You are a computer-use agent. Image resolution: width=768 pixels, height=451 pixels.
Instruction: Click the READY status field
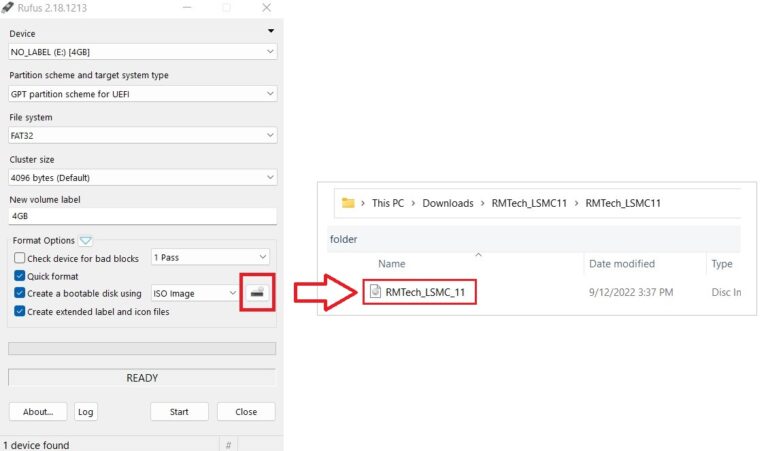[x=142, y=378]
